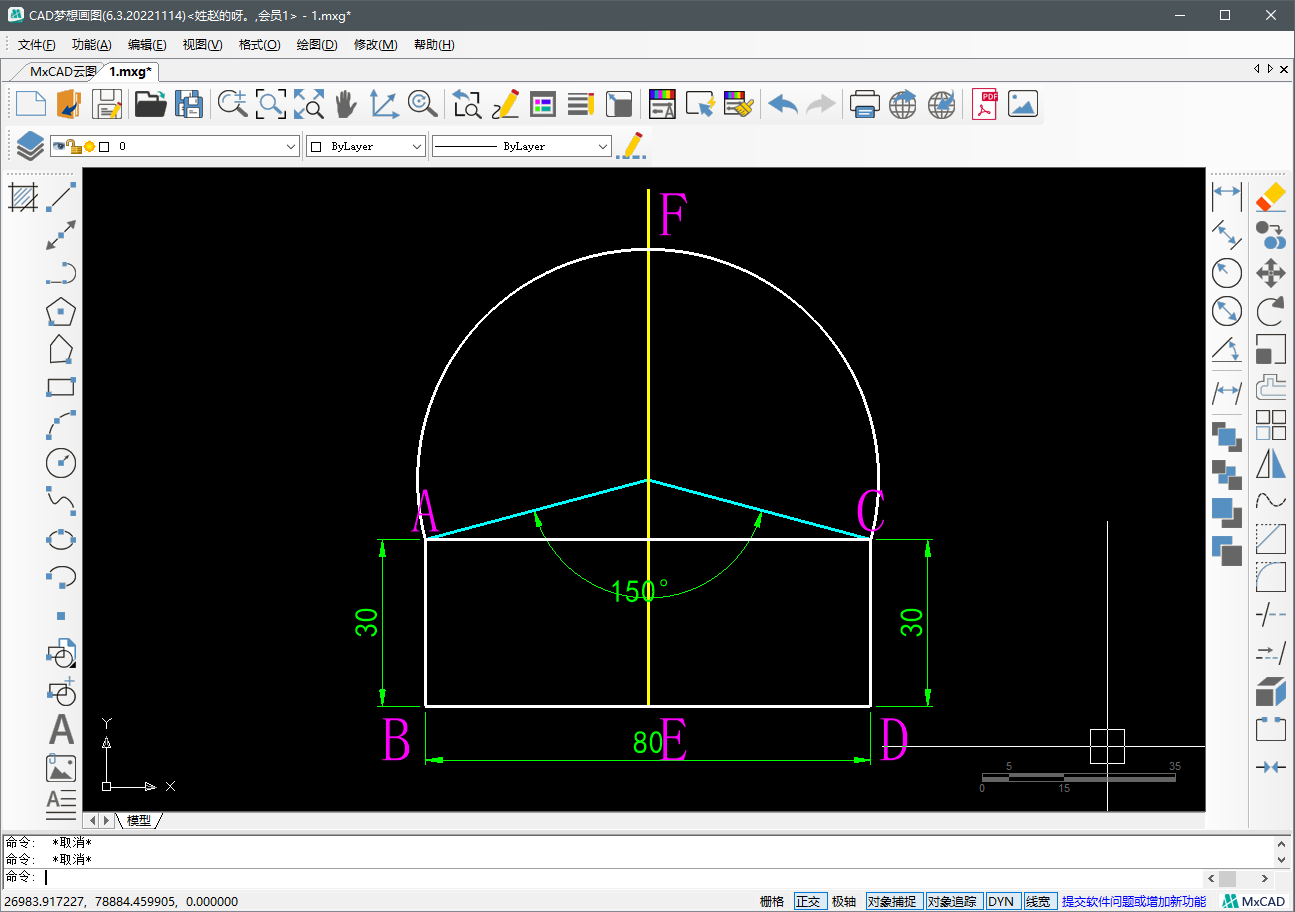Click the coordinates readout in status bar

[121, 901]
